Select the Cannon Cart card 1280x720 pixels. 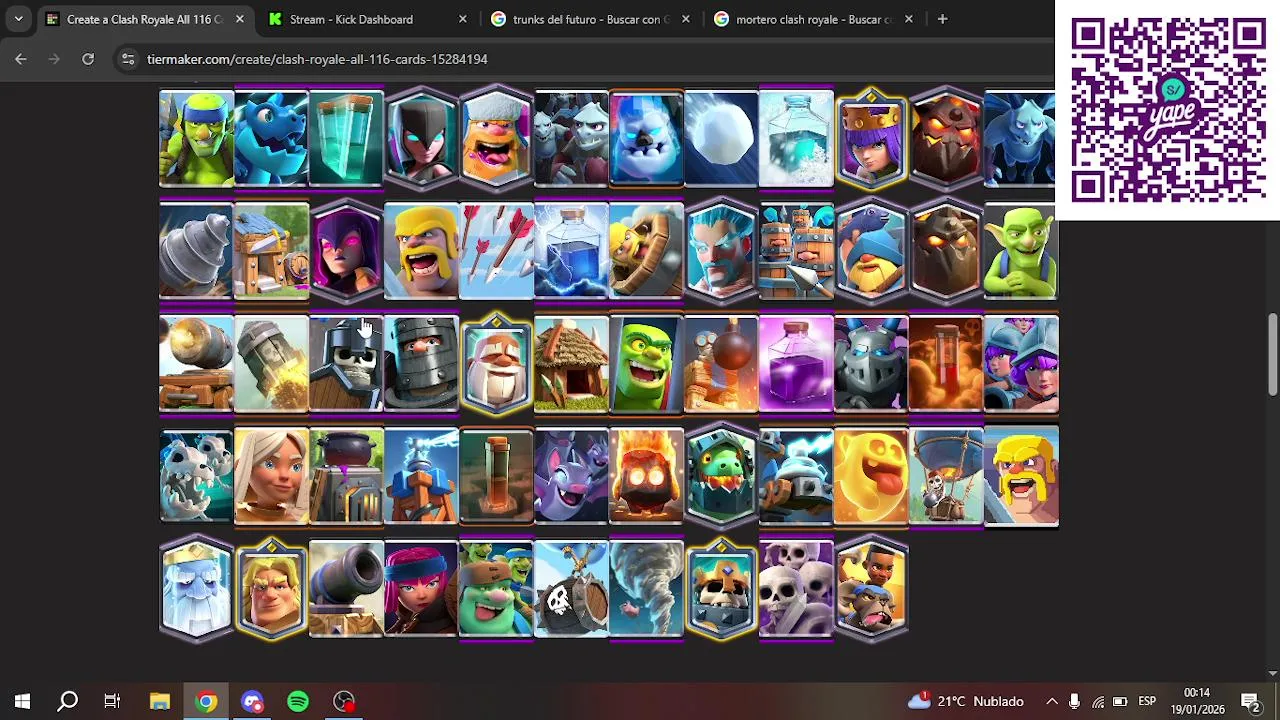[196, 364]
